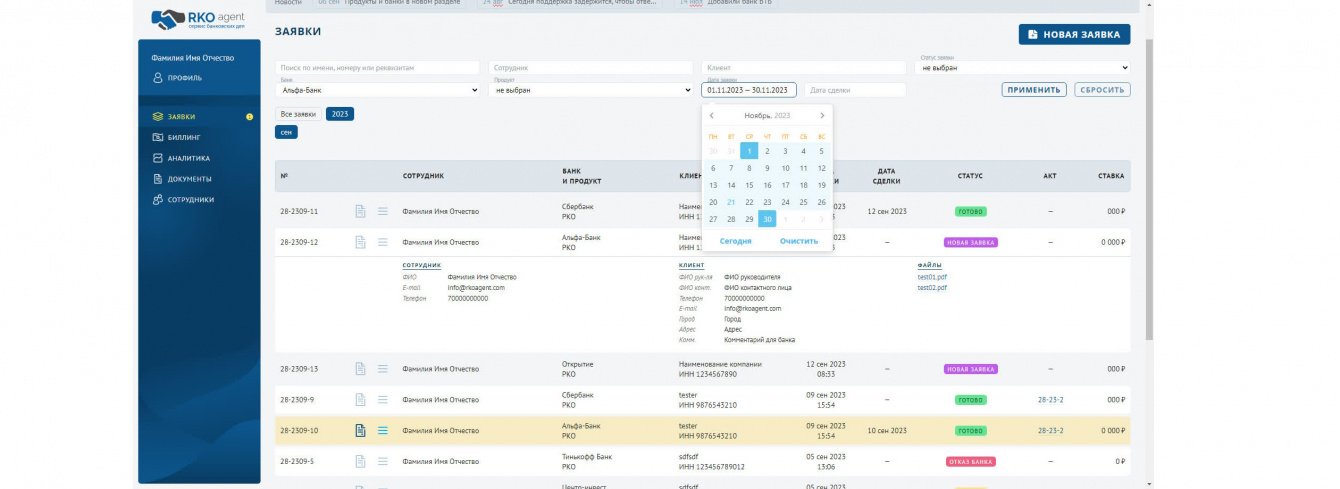1340x489 pixels.
Task: Select Заявки in the sidebar menu
Action: pyautogui.click(x=182, y=117)
